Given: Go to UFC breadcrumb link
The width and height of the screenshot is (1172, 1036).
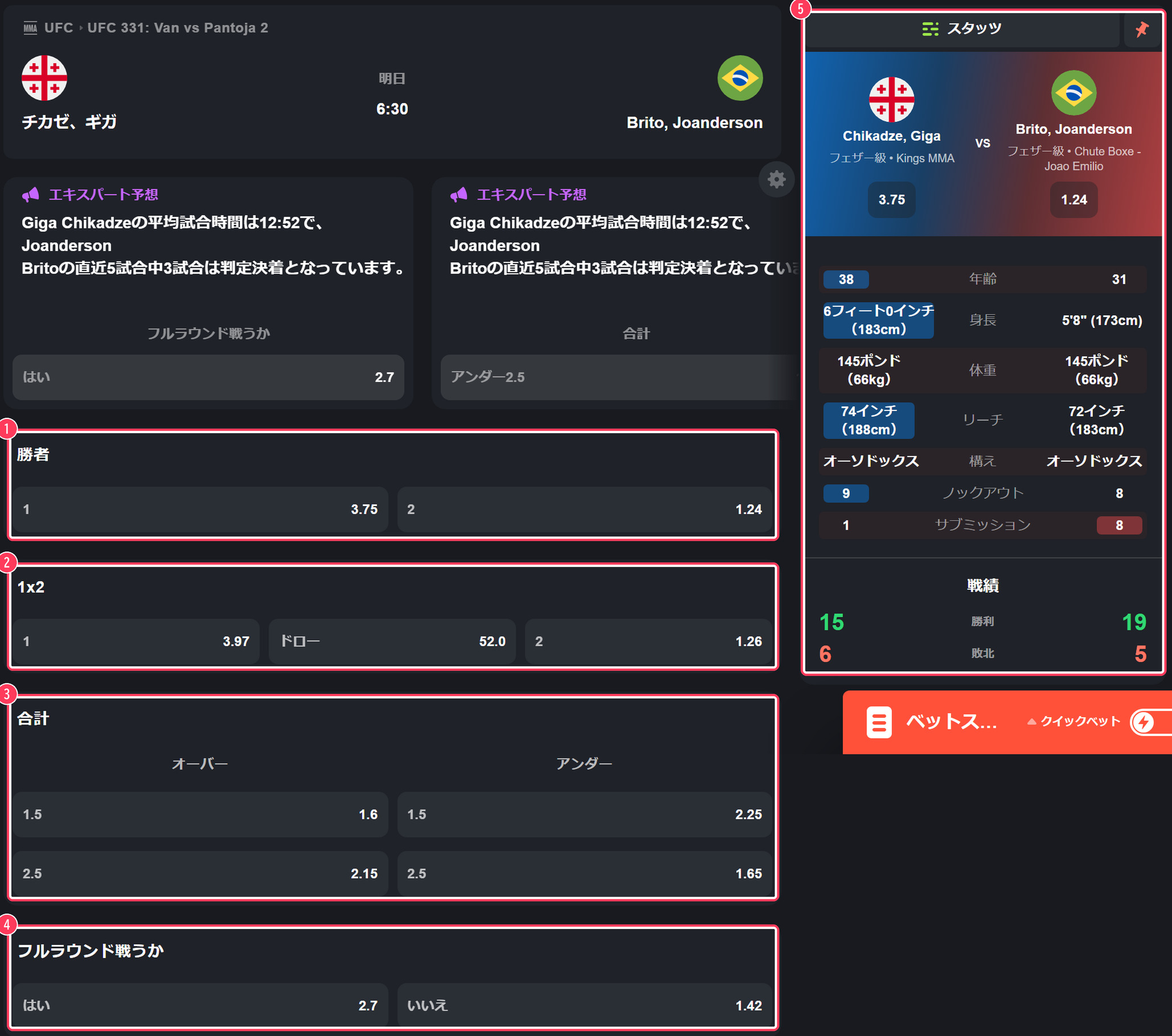Looking at the screenshot, I should pos(59,28).
